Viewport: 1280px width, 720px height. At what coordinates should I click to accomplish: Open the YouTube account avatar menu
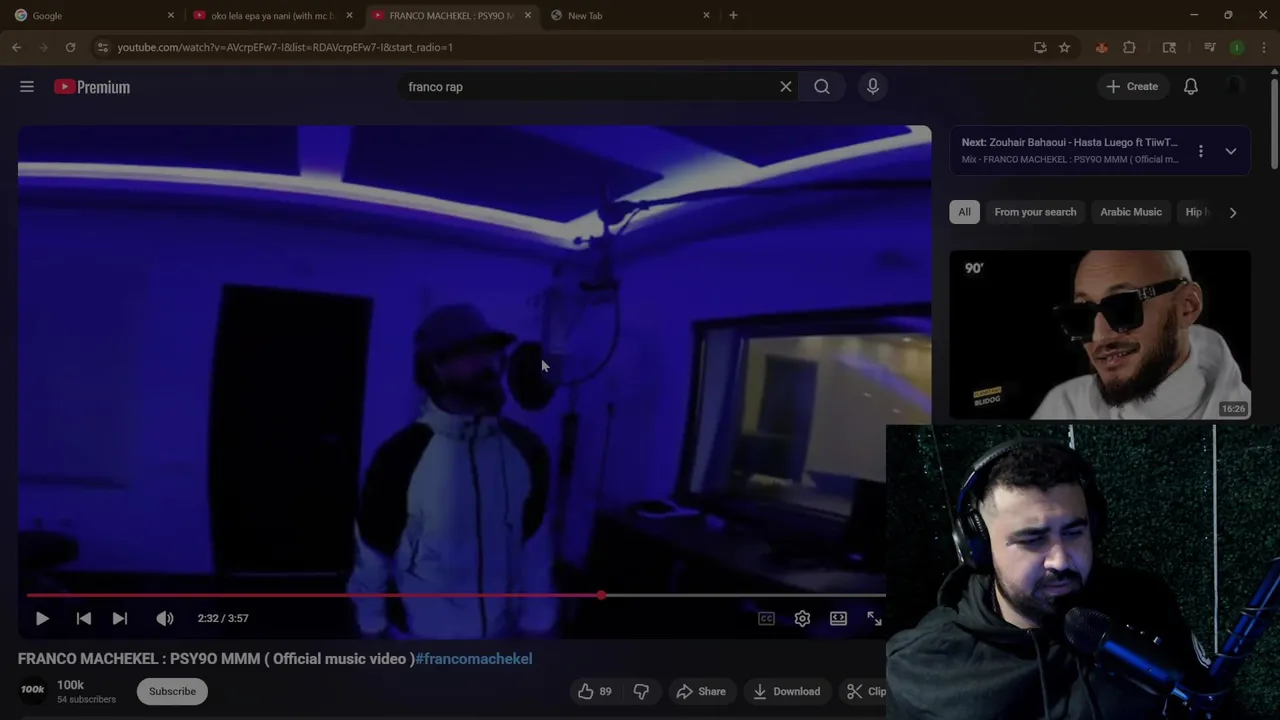[1235, 87]
